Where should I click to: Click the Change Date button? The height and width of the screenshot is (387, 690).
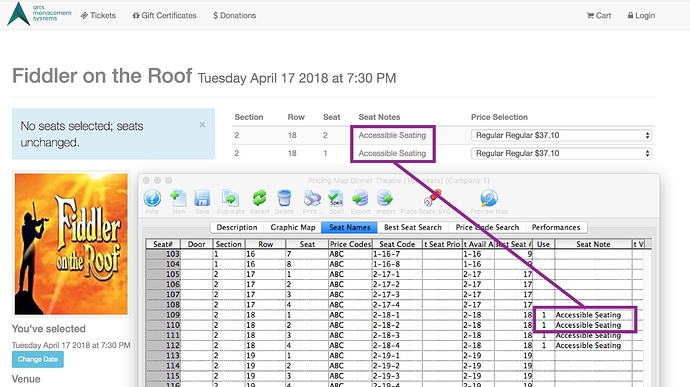pos(38,359)
